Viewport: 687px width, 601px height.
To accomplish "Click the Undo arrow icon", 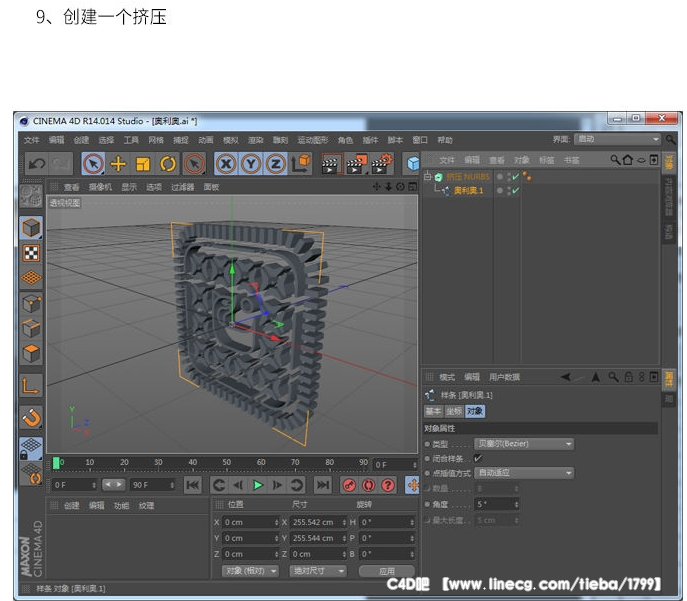I will point(37,164).
